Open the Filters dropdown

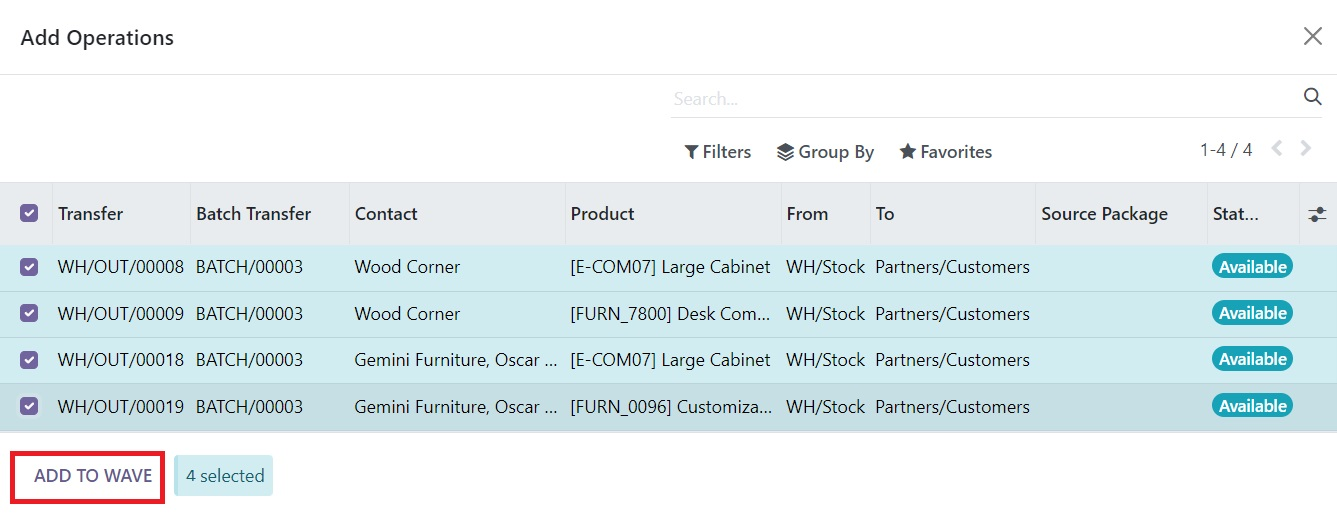click(717, 152)
